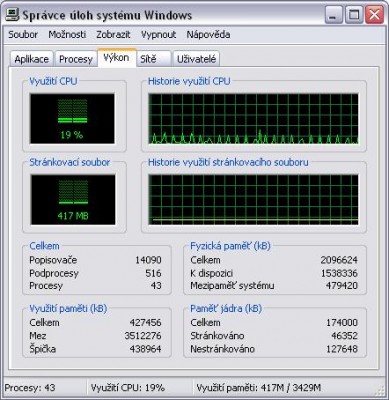The height and width of the screenshot is (400, 389).
Task: Click the Podprocesy label
Action: [54, 273]
